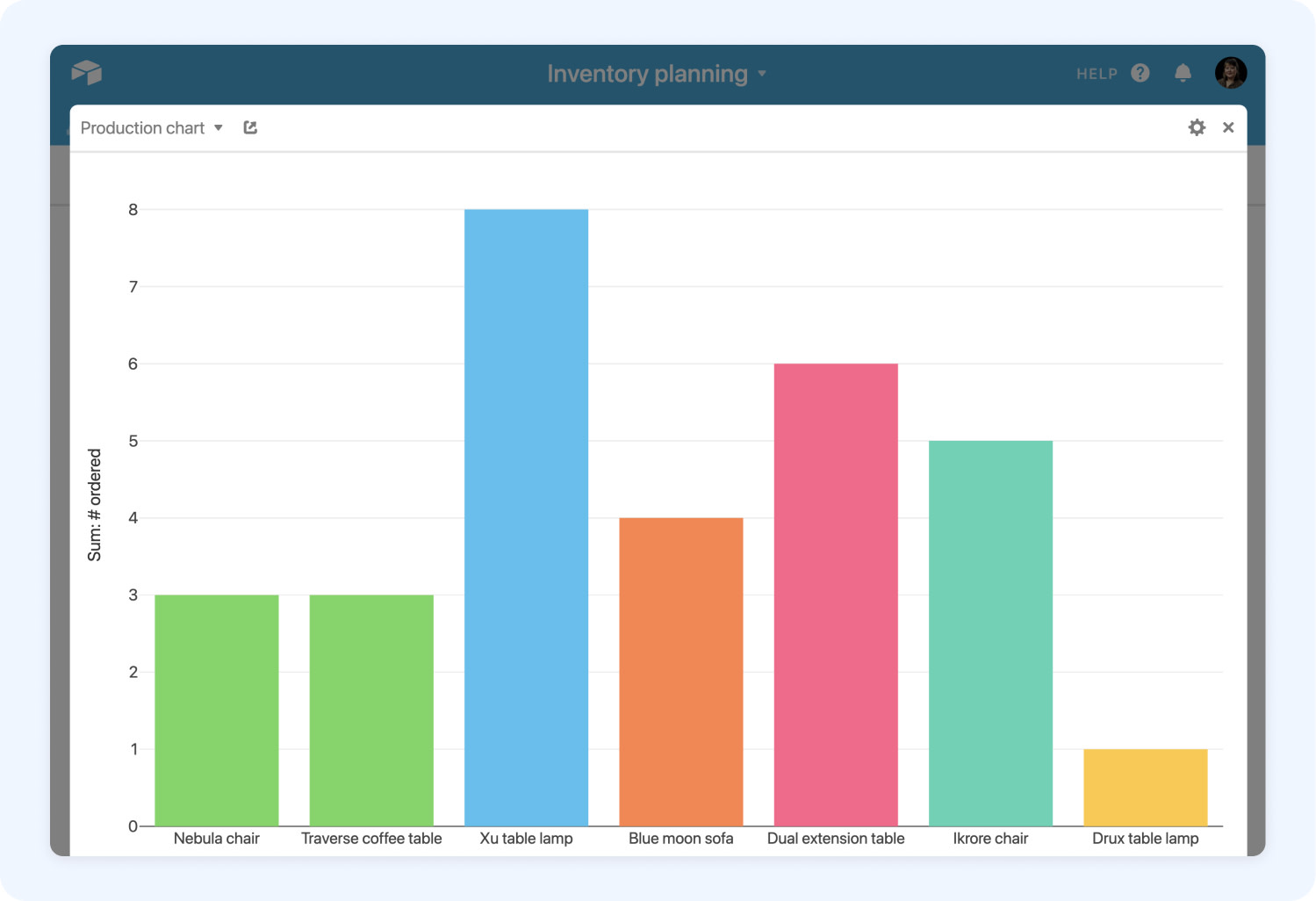Open chart settings with the gear icon

[x=1197, y=127]
